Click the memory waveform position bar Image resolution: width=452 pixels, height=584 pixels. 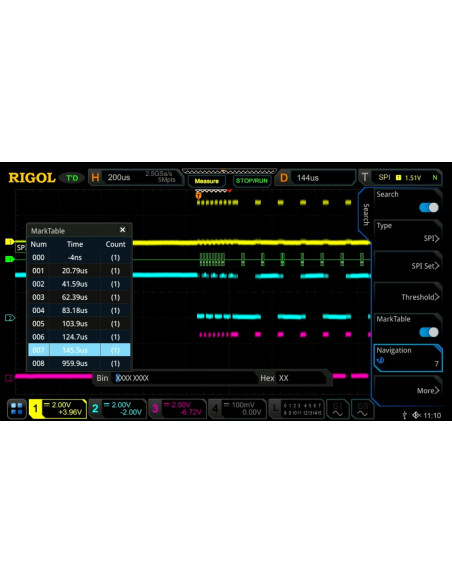tap(229, 172)
